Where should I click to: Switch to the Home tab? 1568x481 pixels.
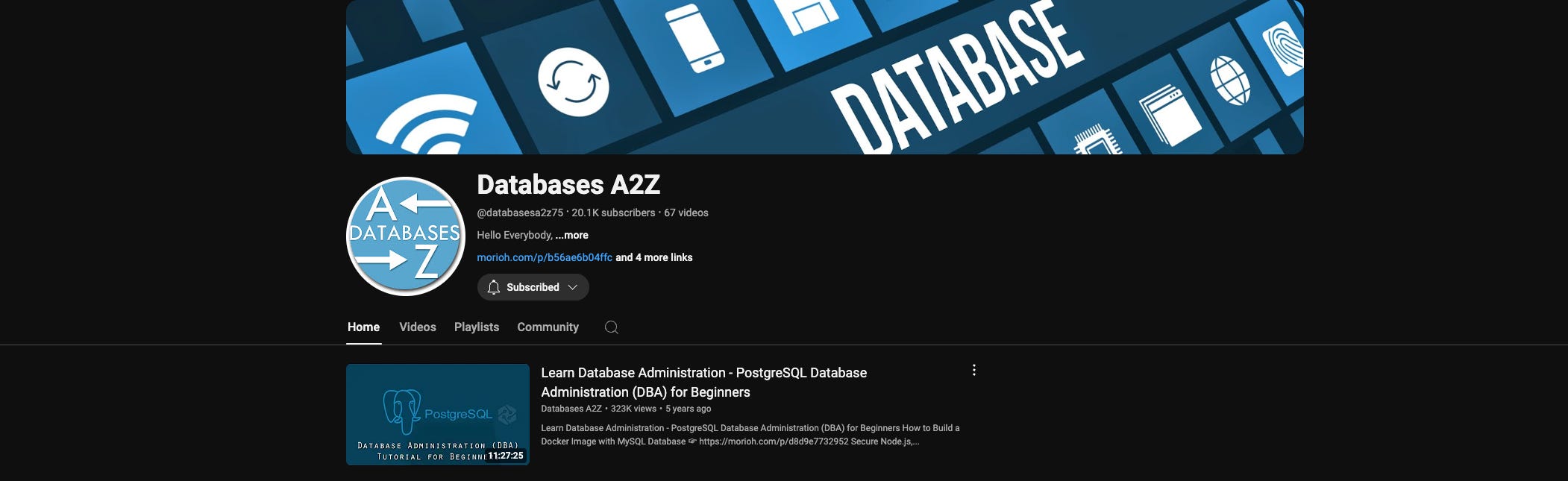(364, 327)
